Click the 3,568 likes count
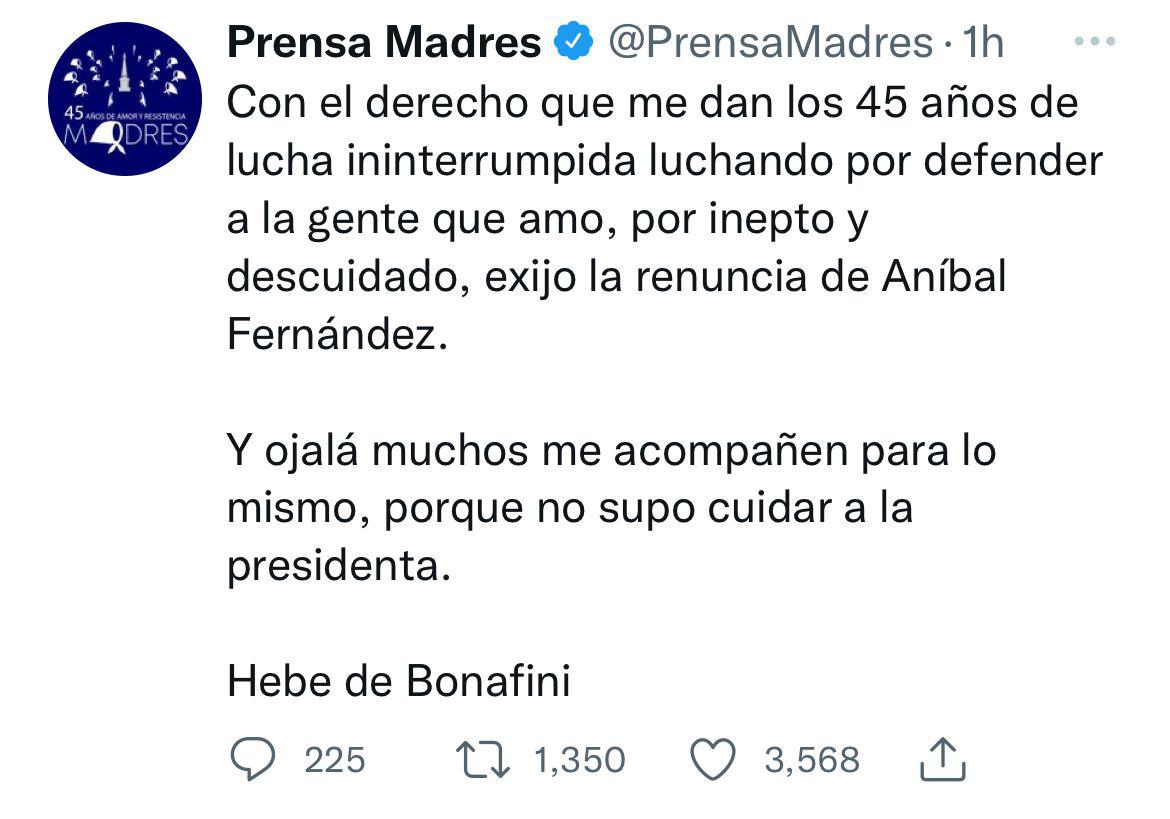Viewport: 1170px width, 819px height. [812, 760]
